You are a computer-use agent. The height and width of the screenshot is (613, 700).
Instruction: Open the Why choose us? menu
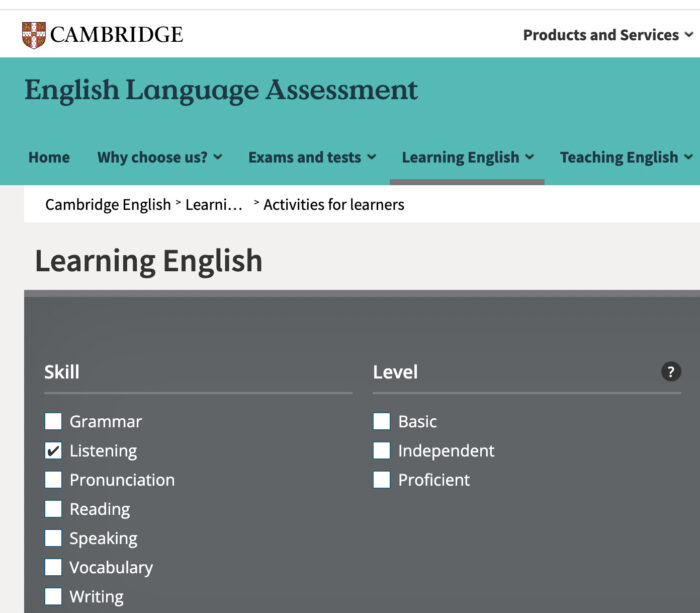coord(160,157)
